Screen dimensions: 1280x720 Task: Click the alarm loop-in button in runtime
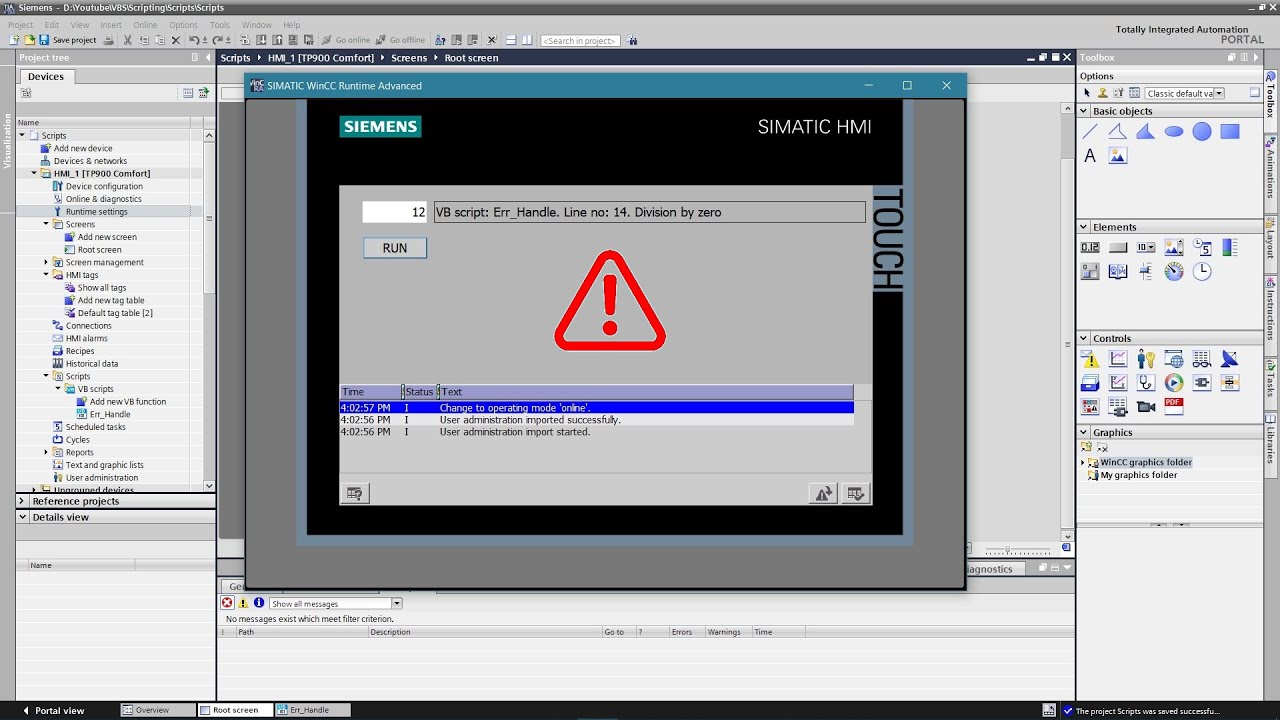pyautogui.click(x=823, y=493)
